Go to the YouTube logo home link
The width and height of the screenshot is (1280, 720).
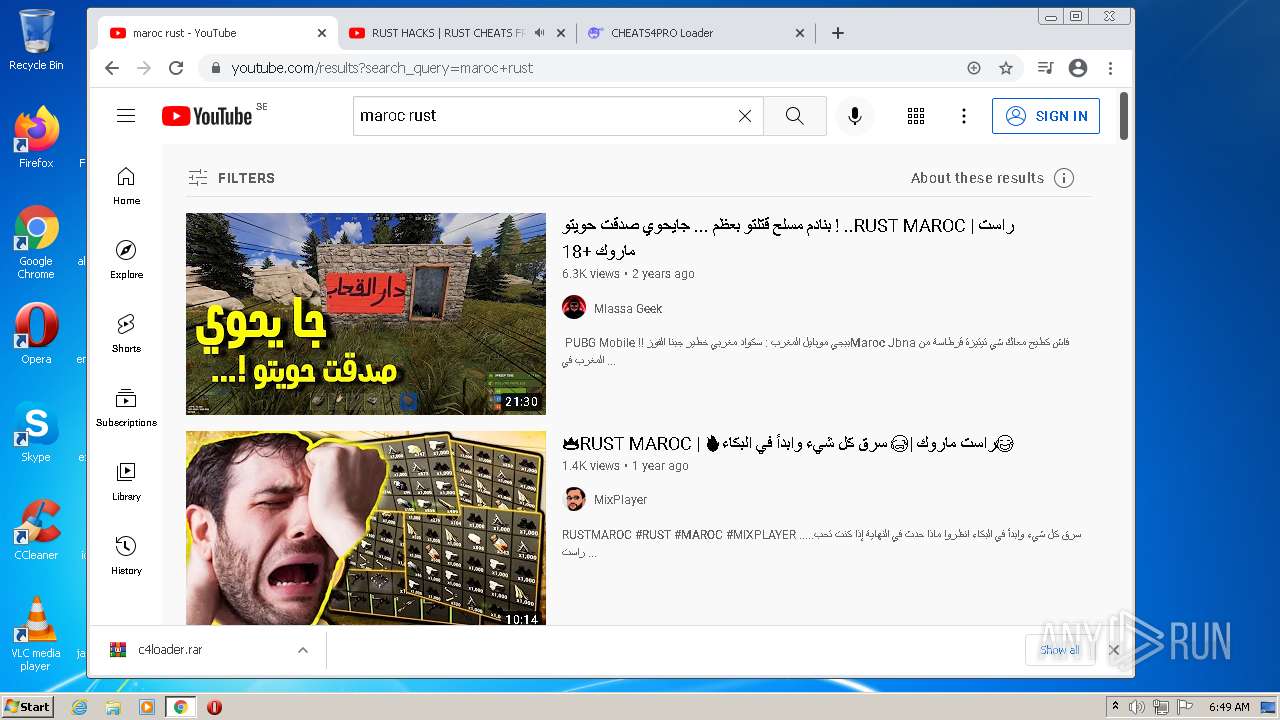[x=207, y=116]
